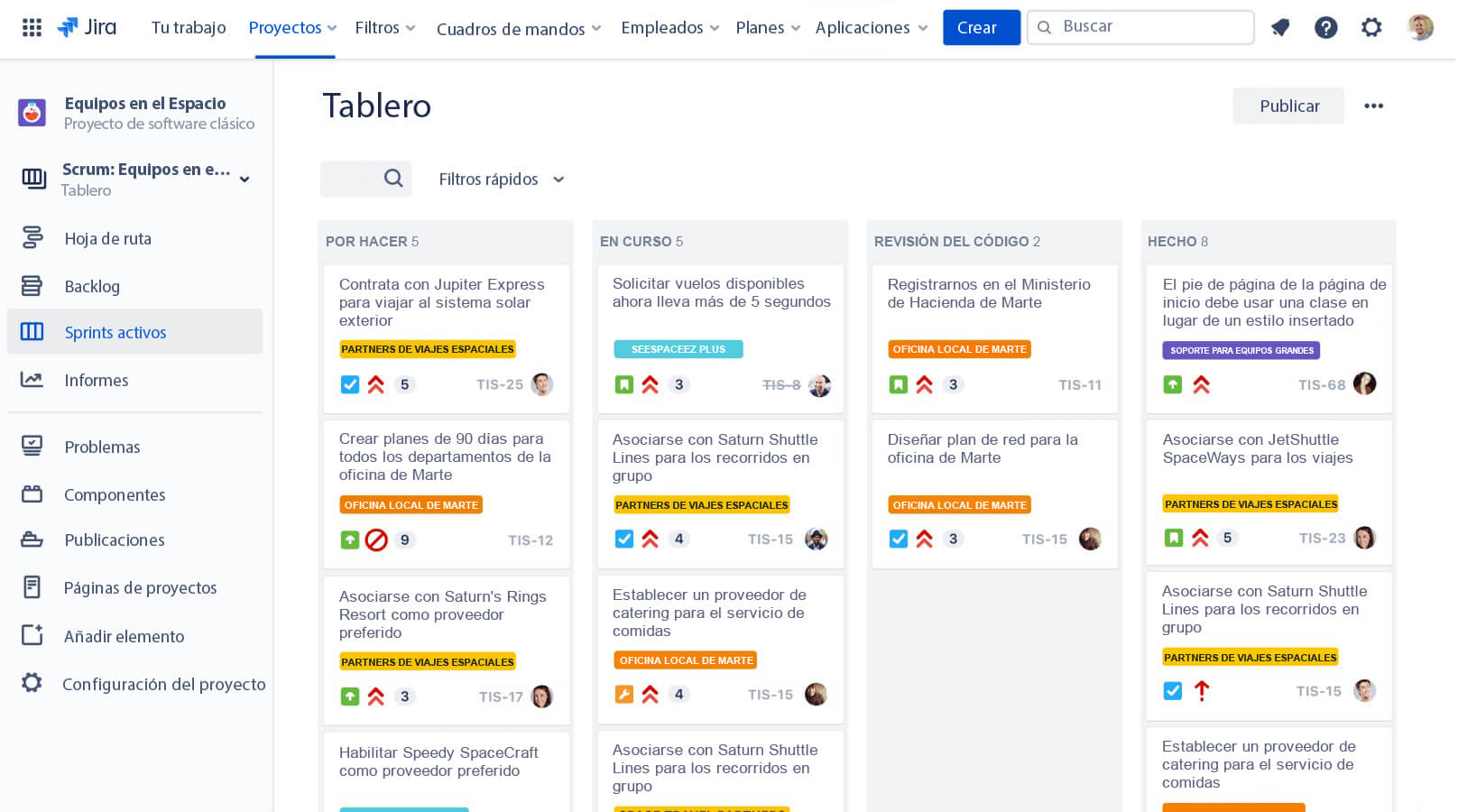
Task: Click the red up-arrow priority in Hecho TIS-15
Action: click(1202, 691)
